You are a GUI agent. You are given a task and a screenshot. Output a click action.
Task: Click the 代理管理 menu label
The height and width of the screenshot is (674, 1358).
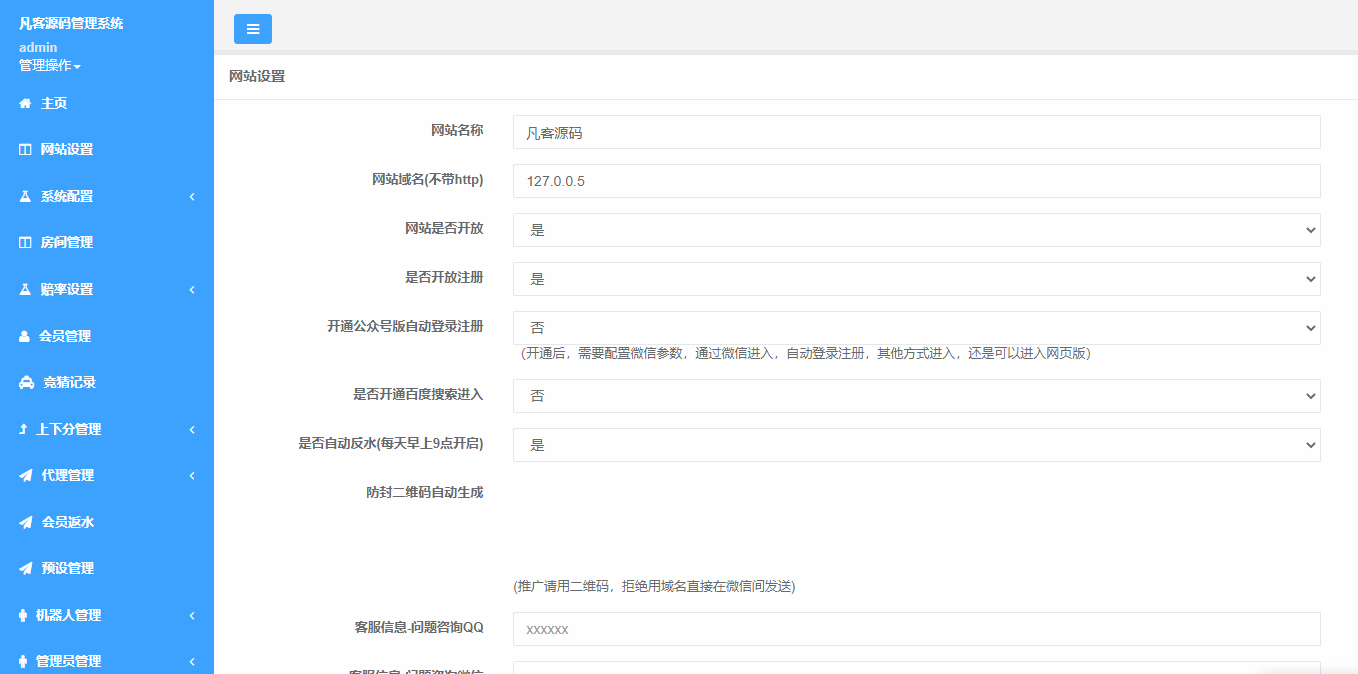pos(68,476)
